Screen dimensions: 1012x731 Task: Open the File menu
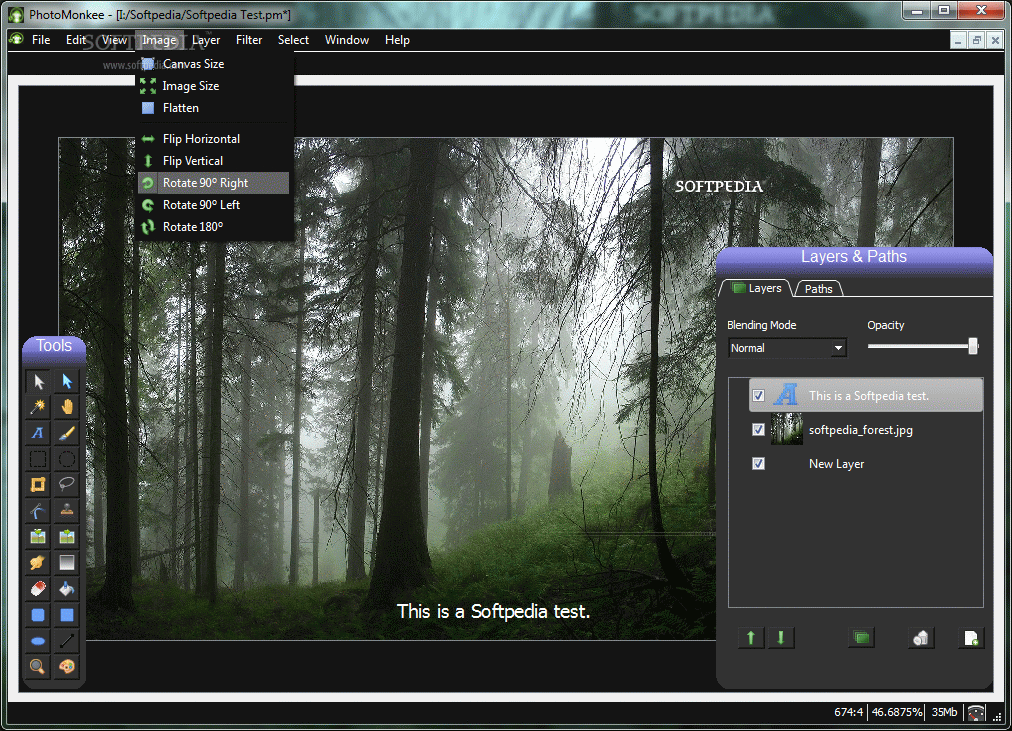click(x=41, y=40)
